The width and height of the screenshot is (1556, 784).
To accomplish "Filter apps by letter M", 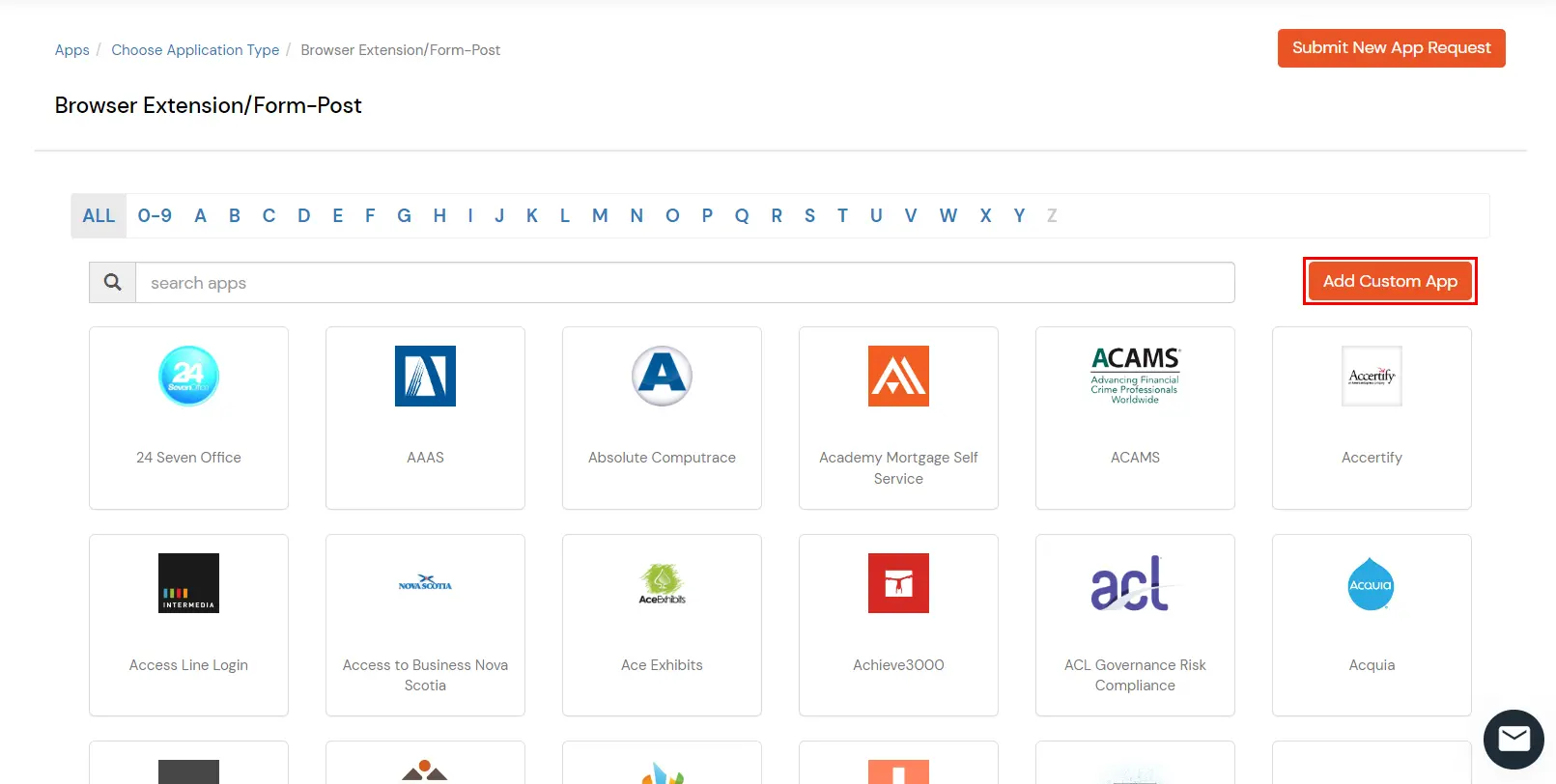I will (600, 215).
